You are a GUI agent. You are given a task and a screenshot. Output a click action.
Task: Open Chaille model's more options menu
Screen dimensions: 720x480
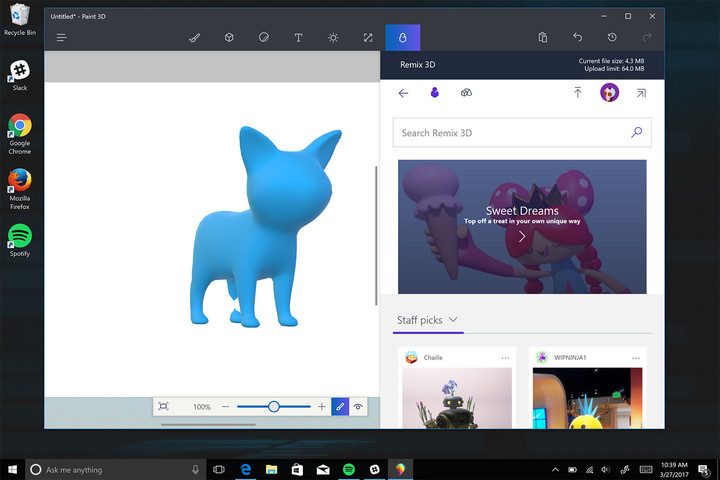[506, 358]
